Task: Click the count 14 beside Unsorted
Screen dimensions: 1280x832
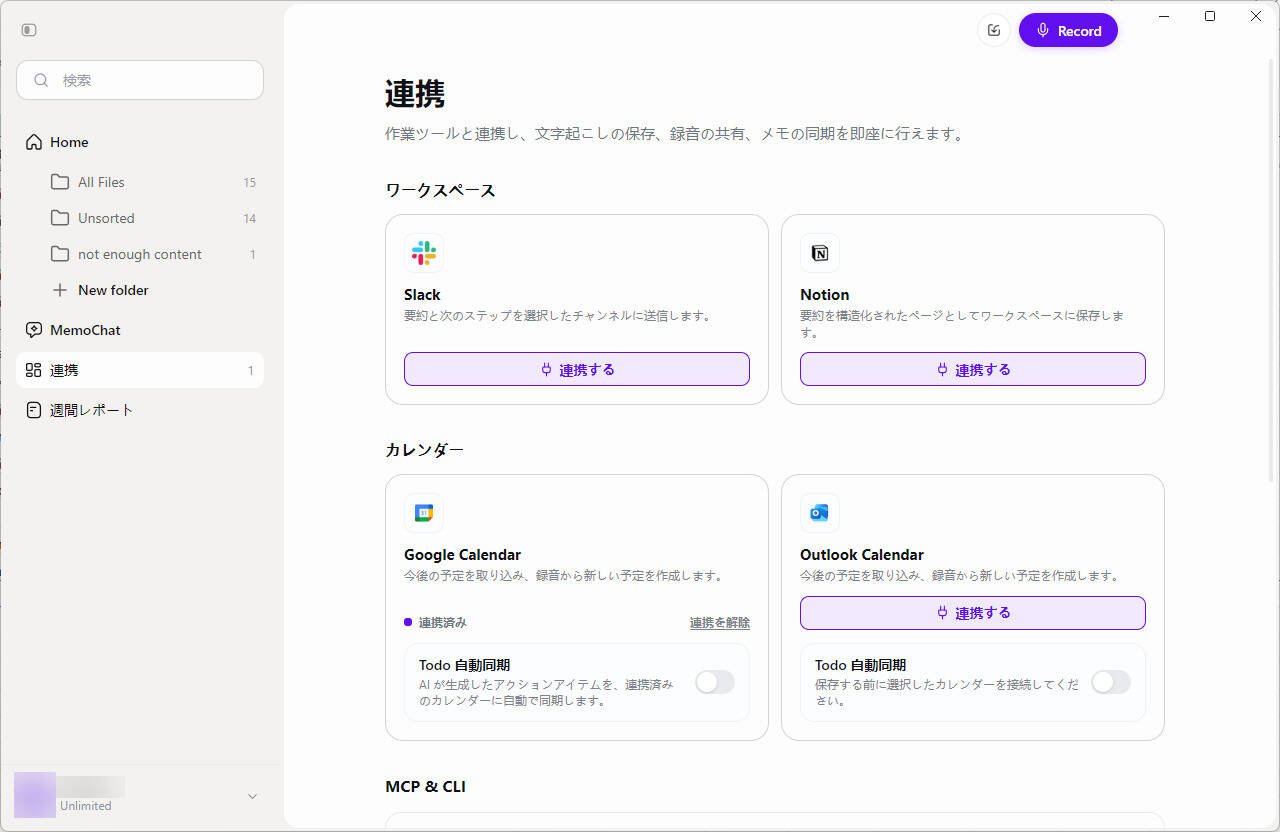Action: [250, 218]
